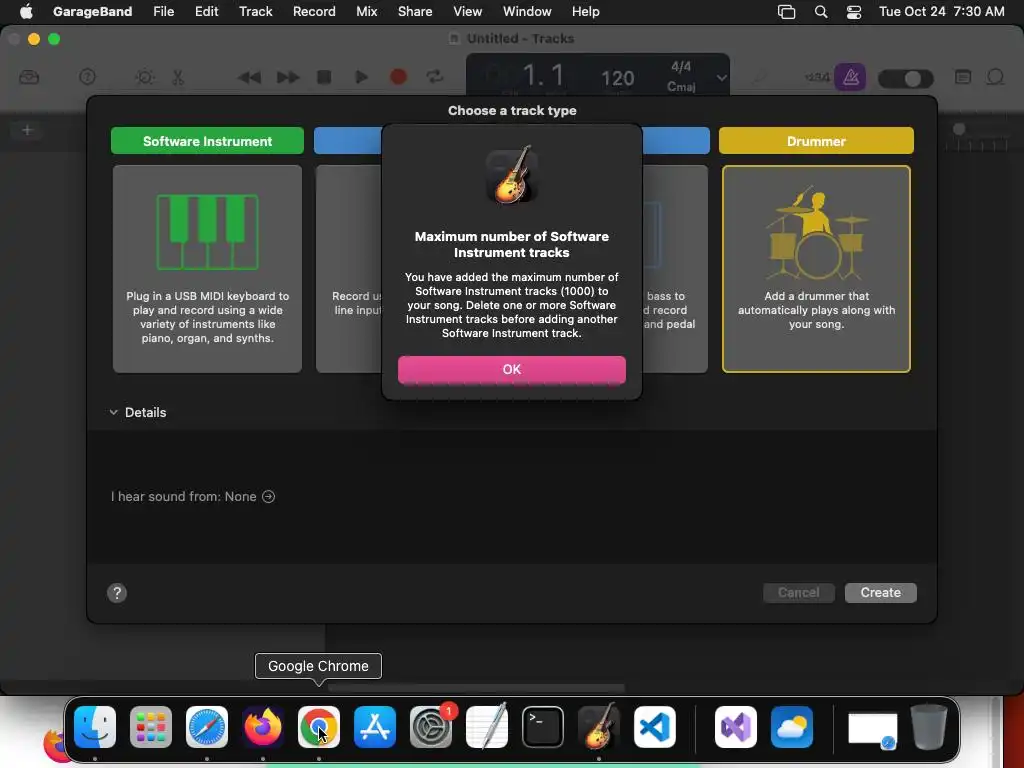The image size is (1024, 768).
Task: Toggle the Count-in 1234 button
Action: tap(817, 77)
